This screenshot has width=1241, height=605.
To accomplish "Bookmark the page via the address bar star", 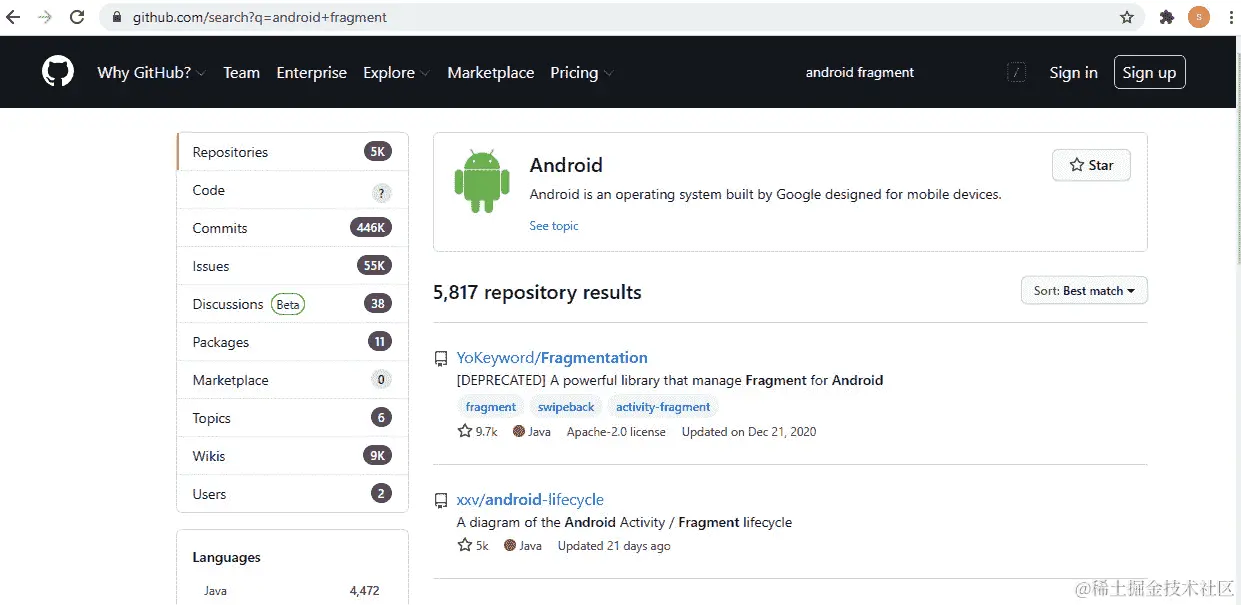I will [1125, 16].
